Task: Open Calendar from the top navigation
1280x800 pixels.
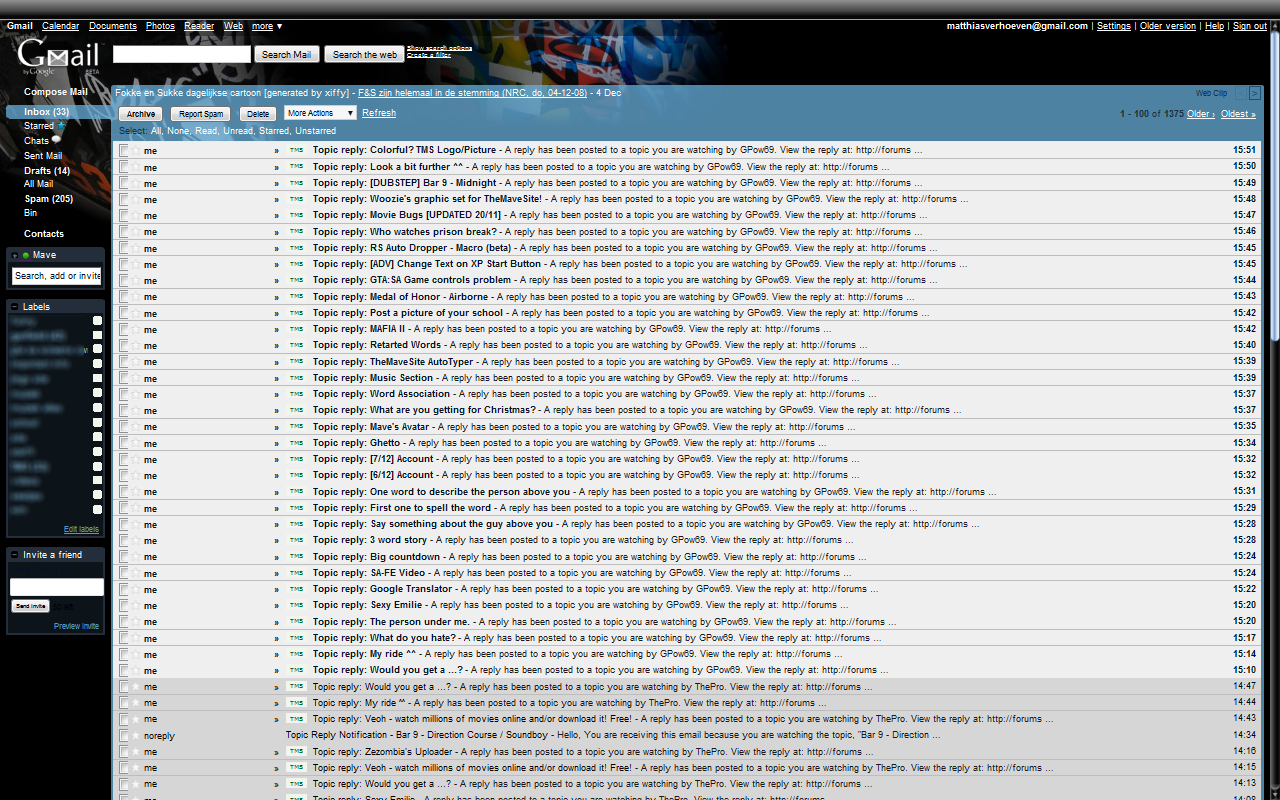Action: coord(60,26)
